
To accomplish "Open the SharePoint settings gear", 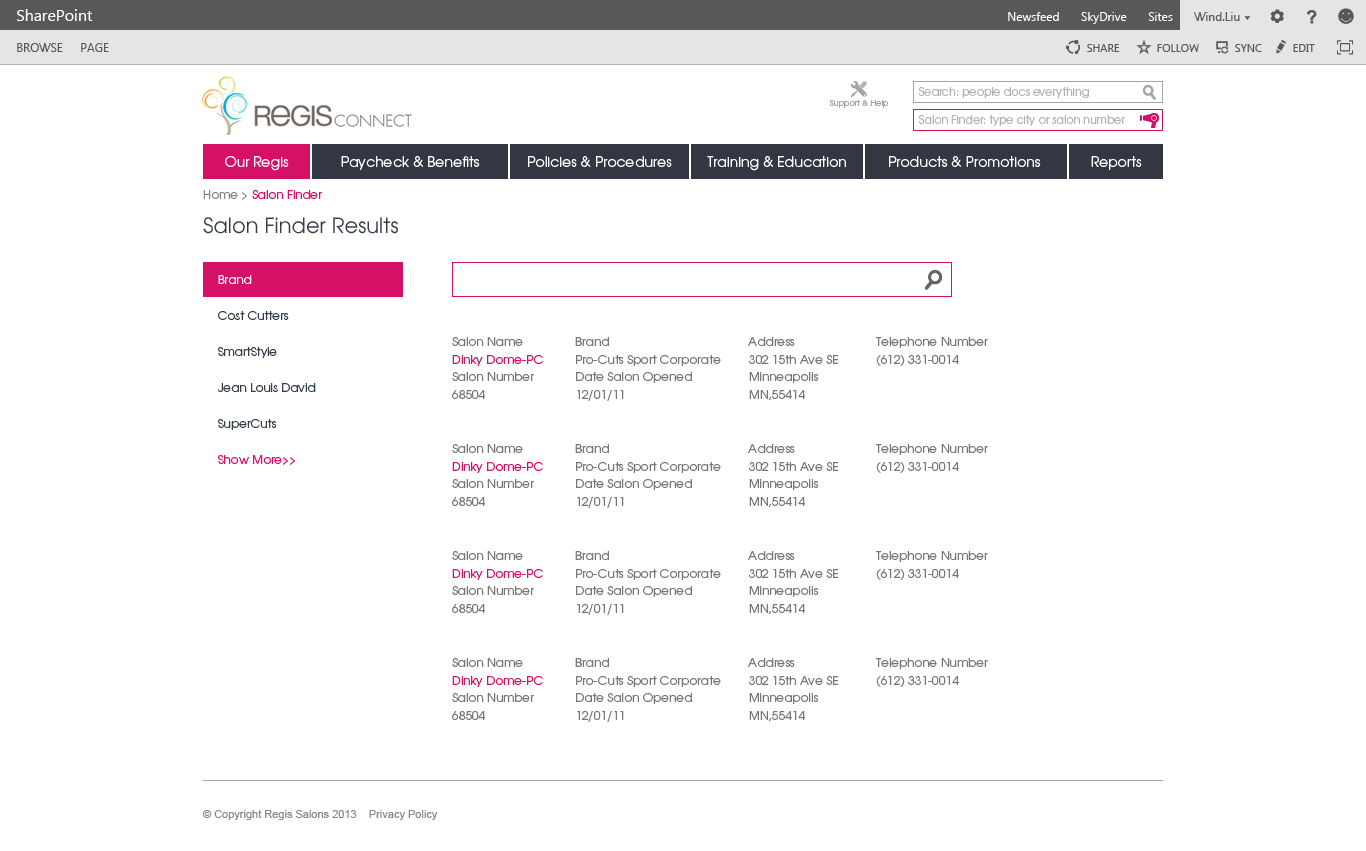I will 1277,16.
